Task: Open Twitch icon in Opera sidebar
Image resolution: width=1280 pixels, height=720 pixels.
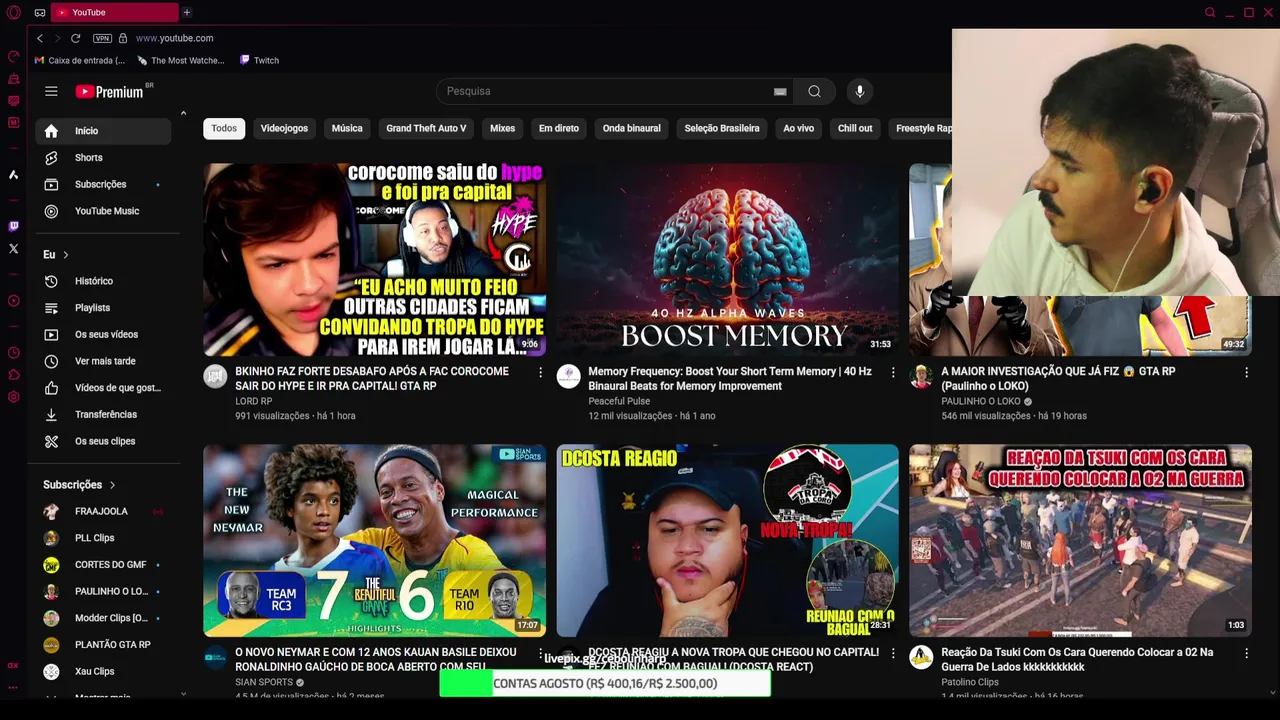Action: pyautogui.click(x=13, y=226)
